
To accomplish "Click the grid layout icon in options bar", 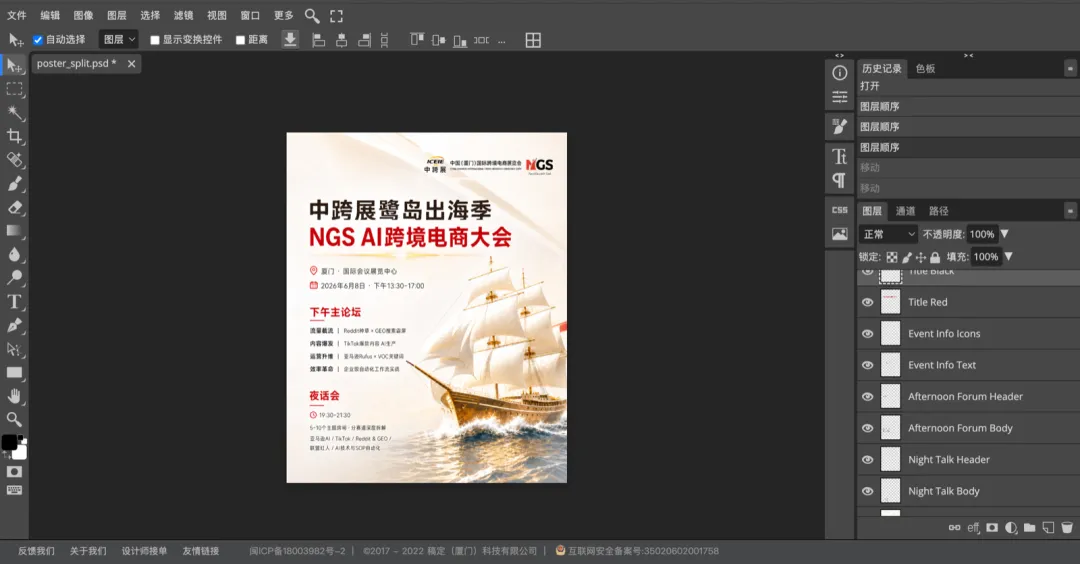I will [533, 40].
